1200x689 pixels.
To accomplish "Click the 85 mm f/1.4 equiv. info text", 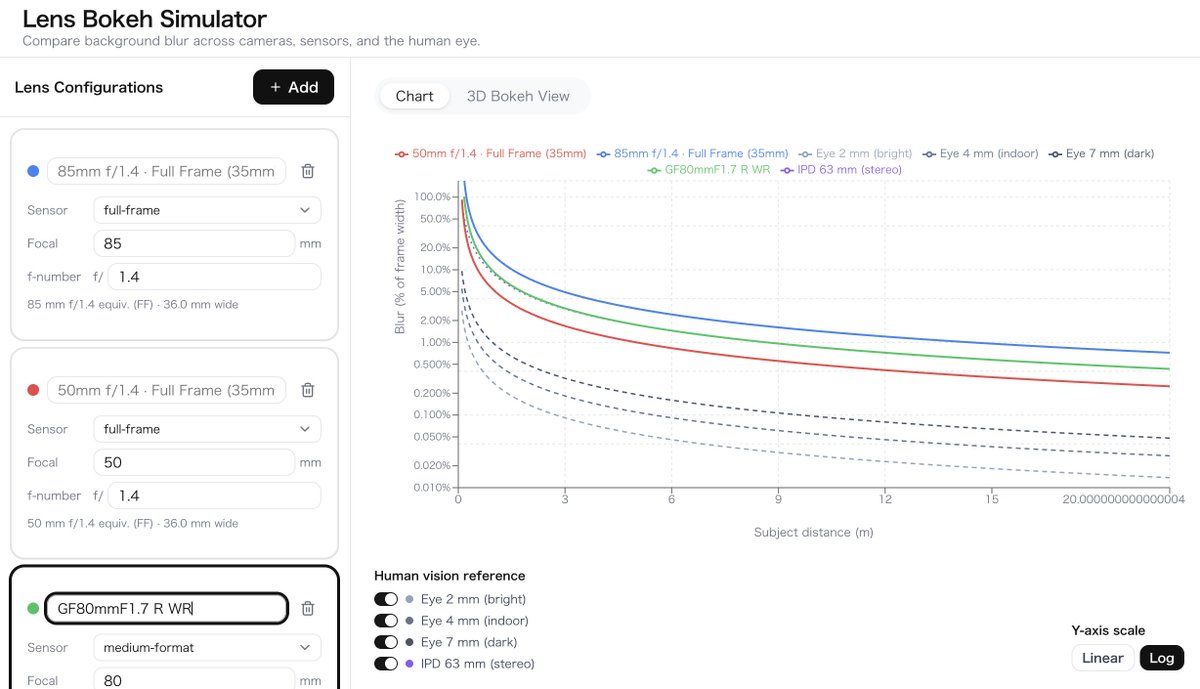I will (133, 304).
